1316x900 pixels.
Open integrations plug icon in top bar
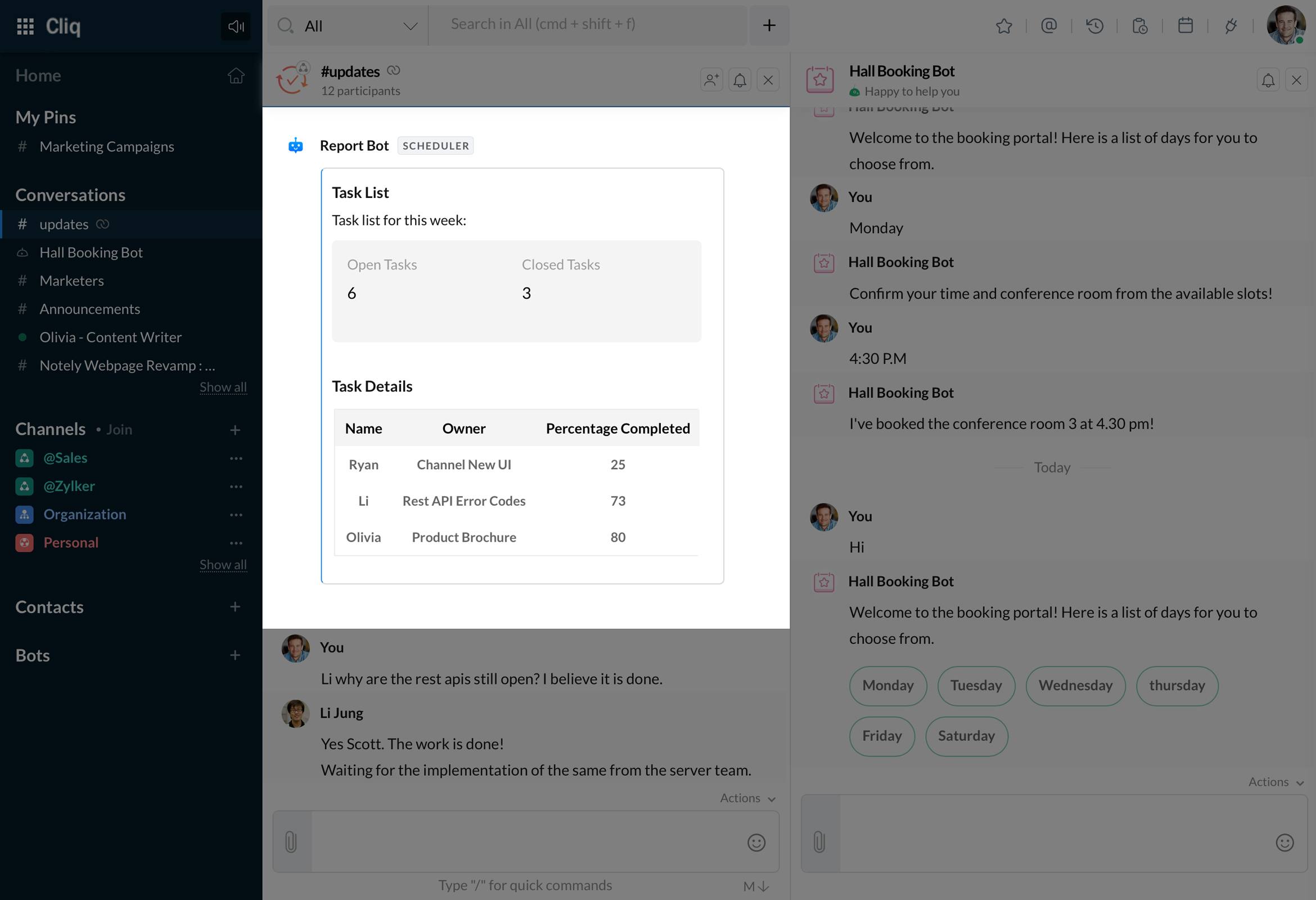tap(1231, 26)
